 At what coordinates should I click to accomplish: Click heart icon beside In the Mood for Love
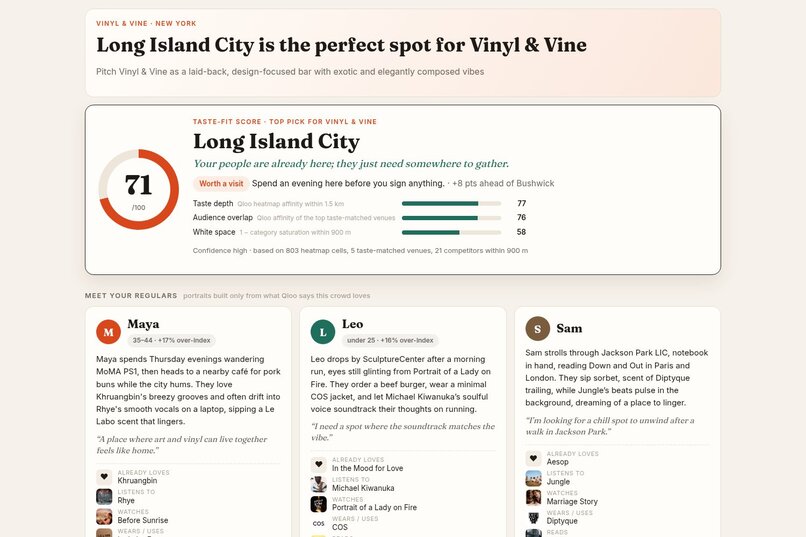click(x=319, y=465)
